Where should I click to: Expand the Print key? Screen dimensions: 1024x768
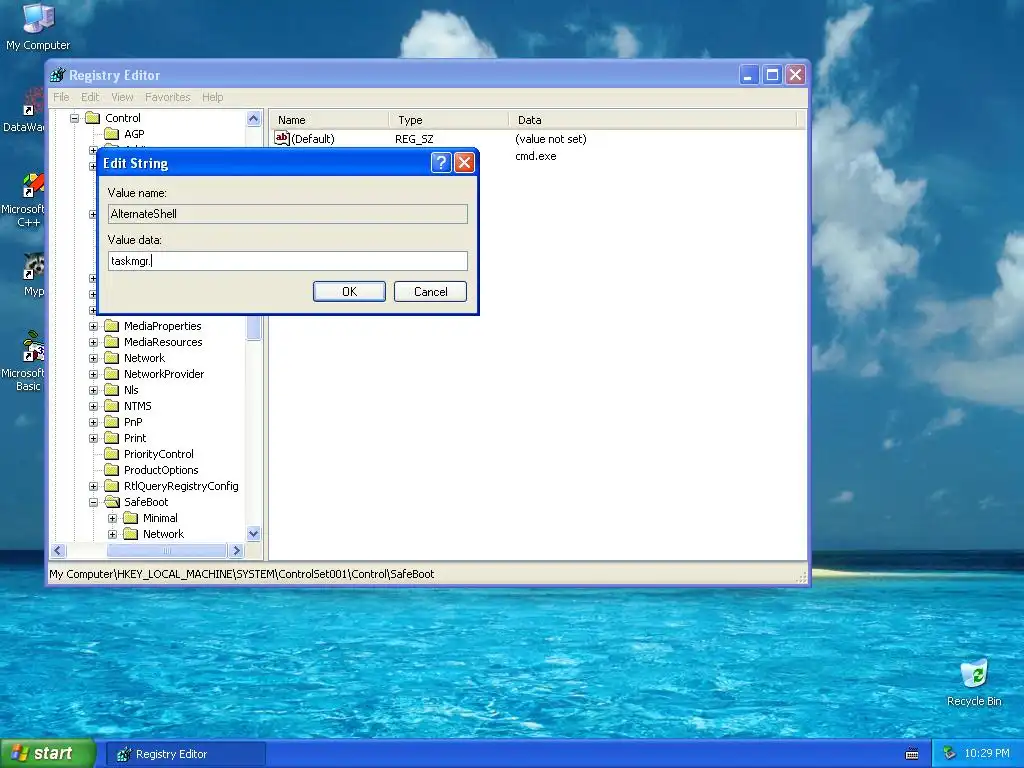[93, 438]
